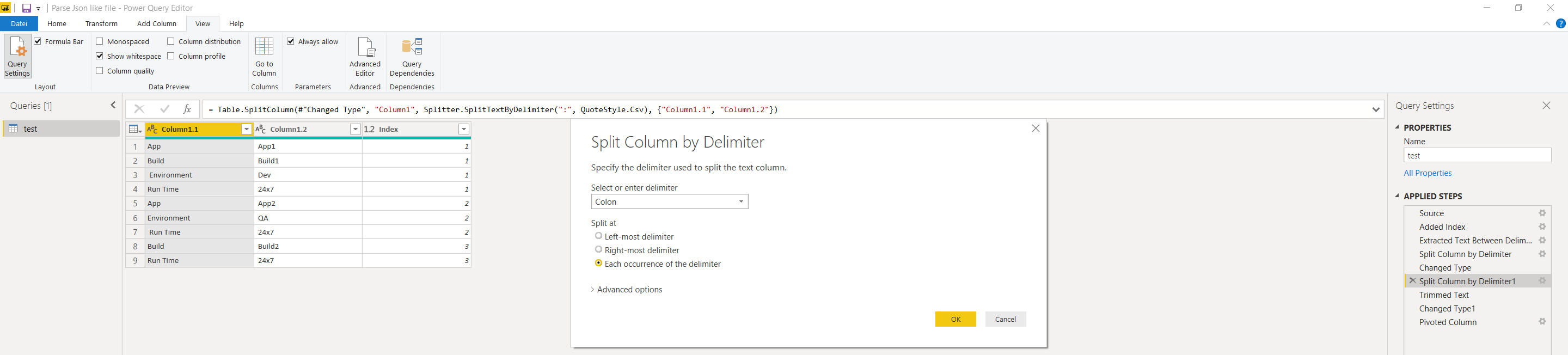
Task: Click the Column1.1 text type icon
Action: point(153,129)
